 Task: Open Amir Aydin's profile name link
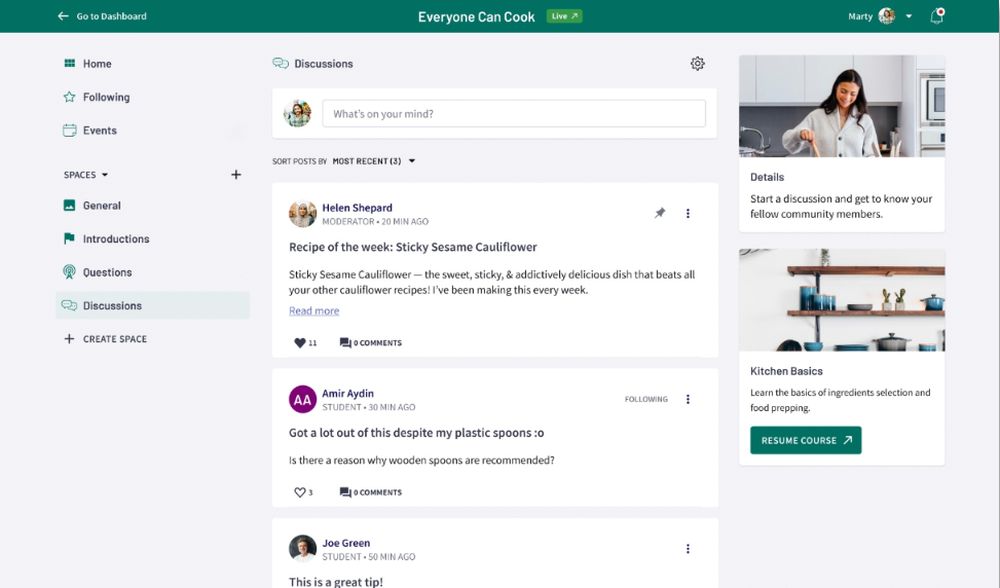(348, 393)
